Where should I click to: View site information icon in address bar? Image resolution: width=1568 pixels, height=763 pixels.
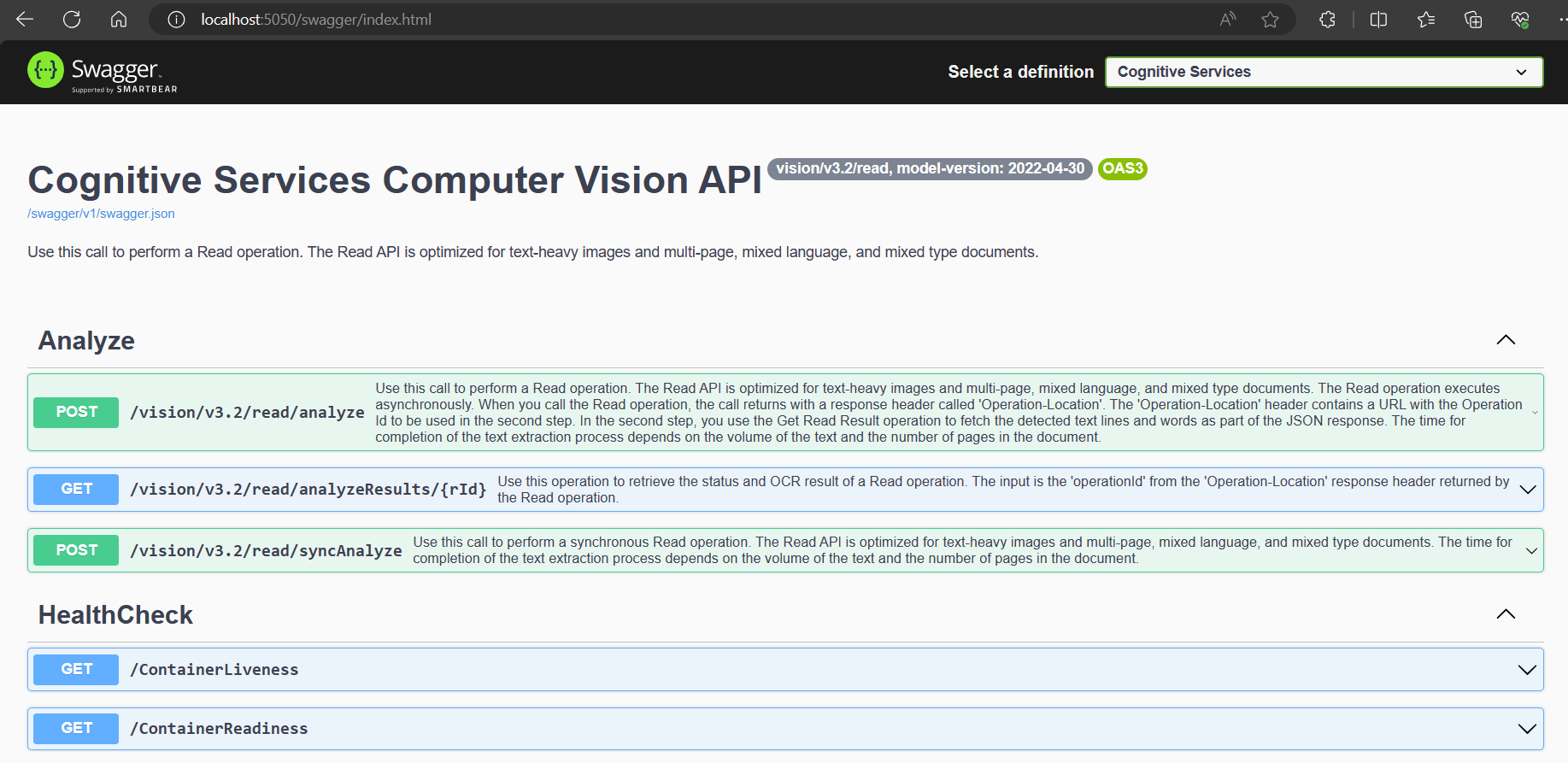click(x=176, y=19)
